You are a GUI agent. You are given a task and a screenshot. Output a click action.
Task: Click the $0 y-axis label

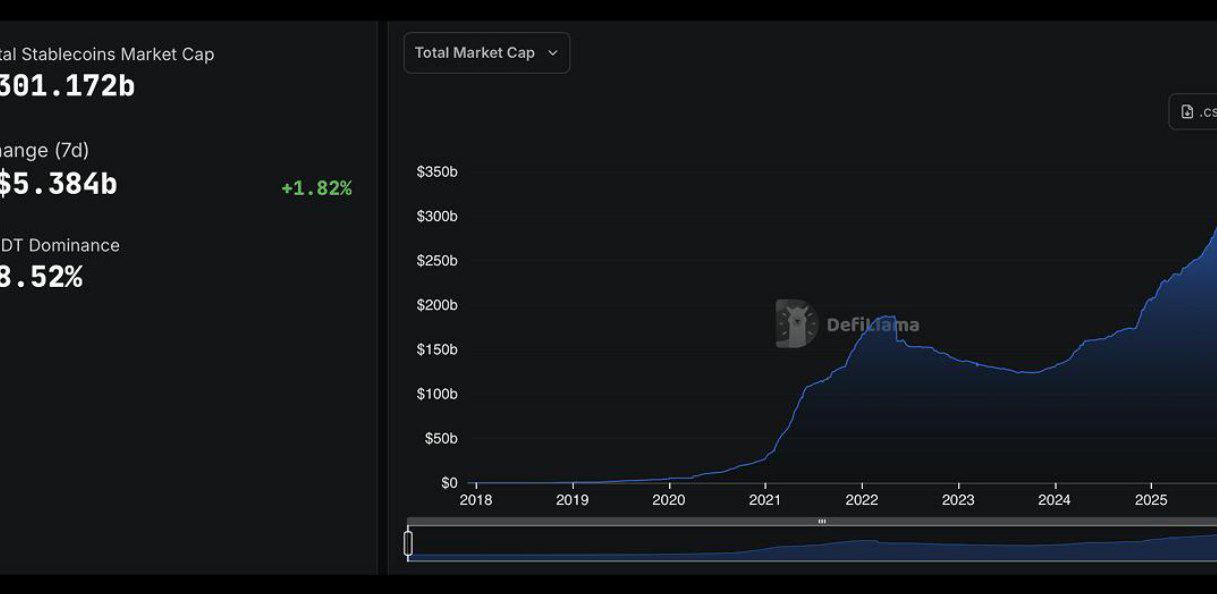449,483
